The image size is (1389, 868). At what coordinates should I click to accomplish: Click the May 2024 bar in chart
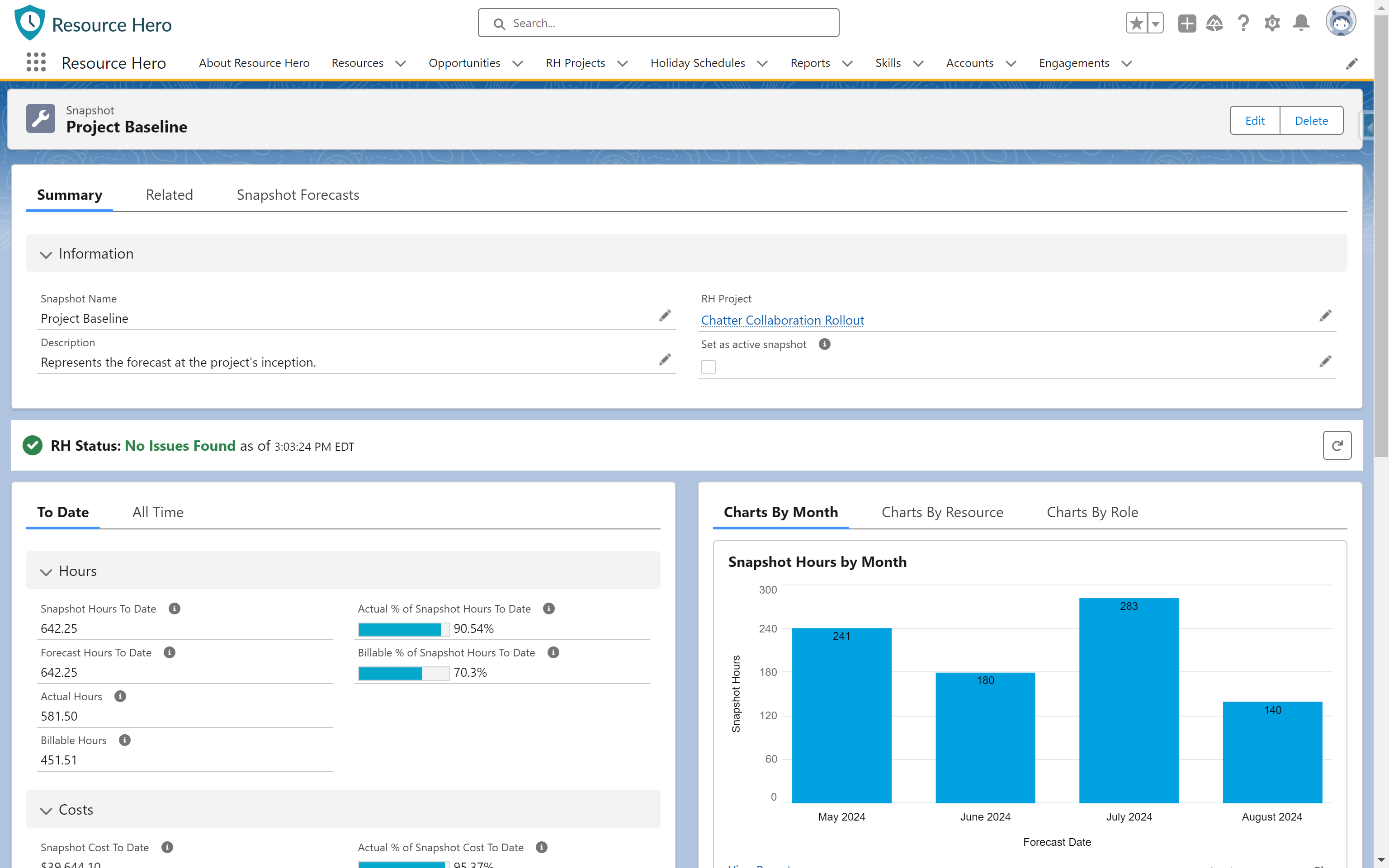(841, 715)
